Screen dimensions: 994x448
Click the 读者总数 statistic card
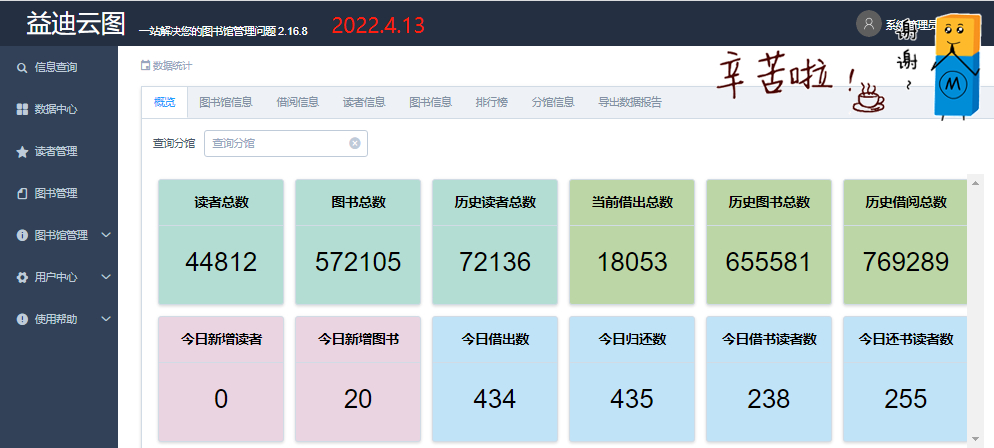point(221,241)
